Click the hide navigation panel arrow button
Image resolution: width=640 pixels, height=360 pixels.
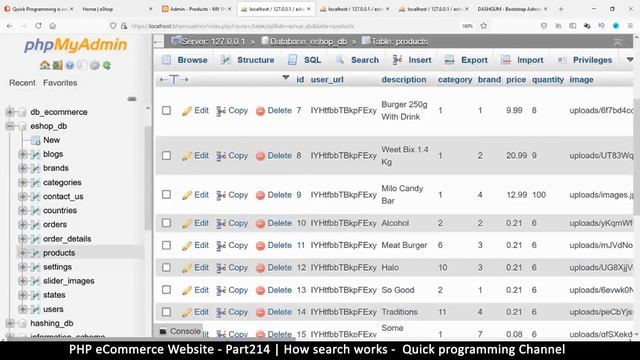(x=158, y=42)
